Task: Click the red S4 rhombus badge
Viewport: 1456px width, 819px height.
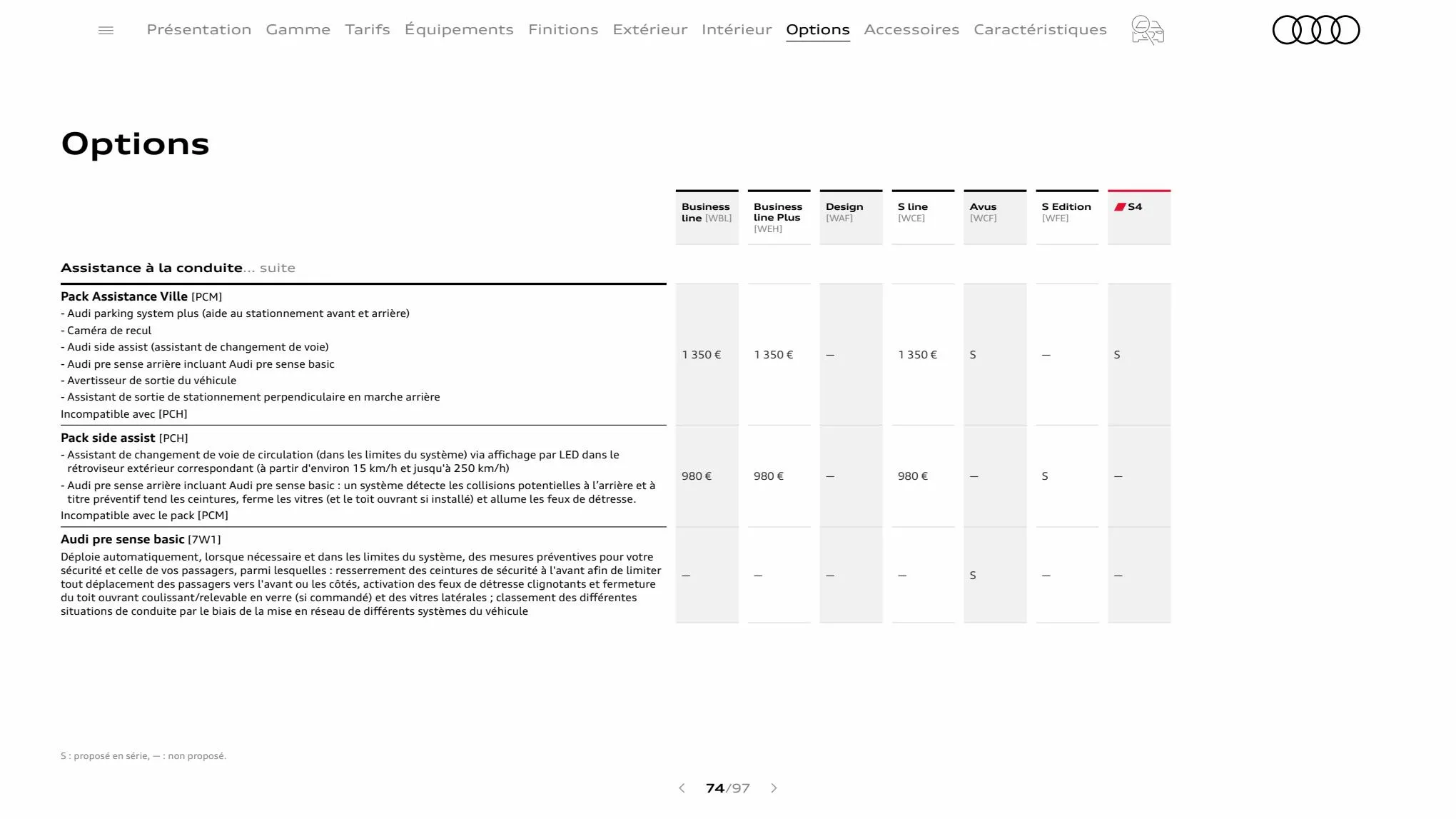Action: pos(1120,207)
